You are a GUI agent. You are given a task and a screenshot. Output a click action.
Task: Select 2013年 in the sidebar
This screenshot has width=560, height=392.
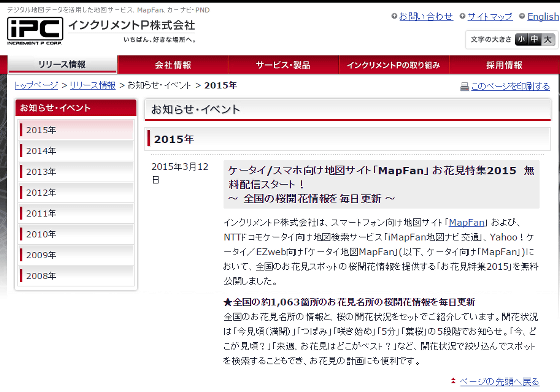[x=76, y=172]
